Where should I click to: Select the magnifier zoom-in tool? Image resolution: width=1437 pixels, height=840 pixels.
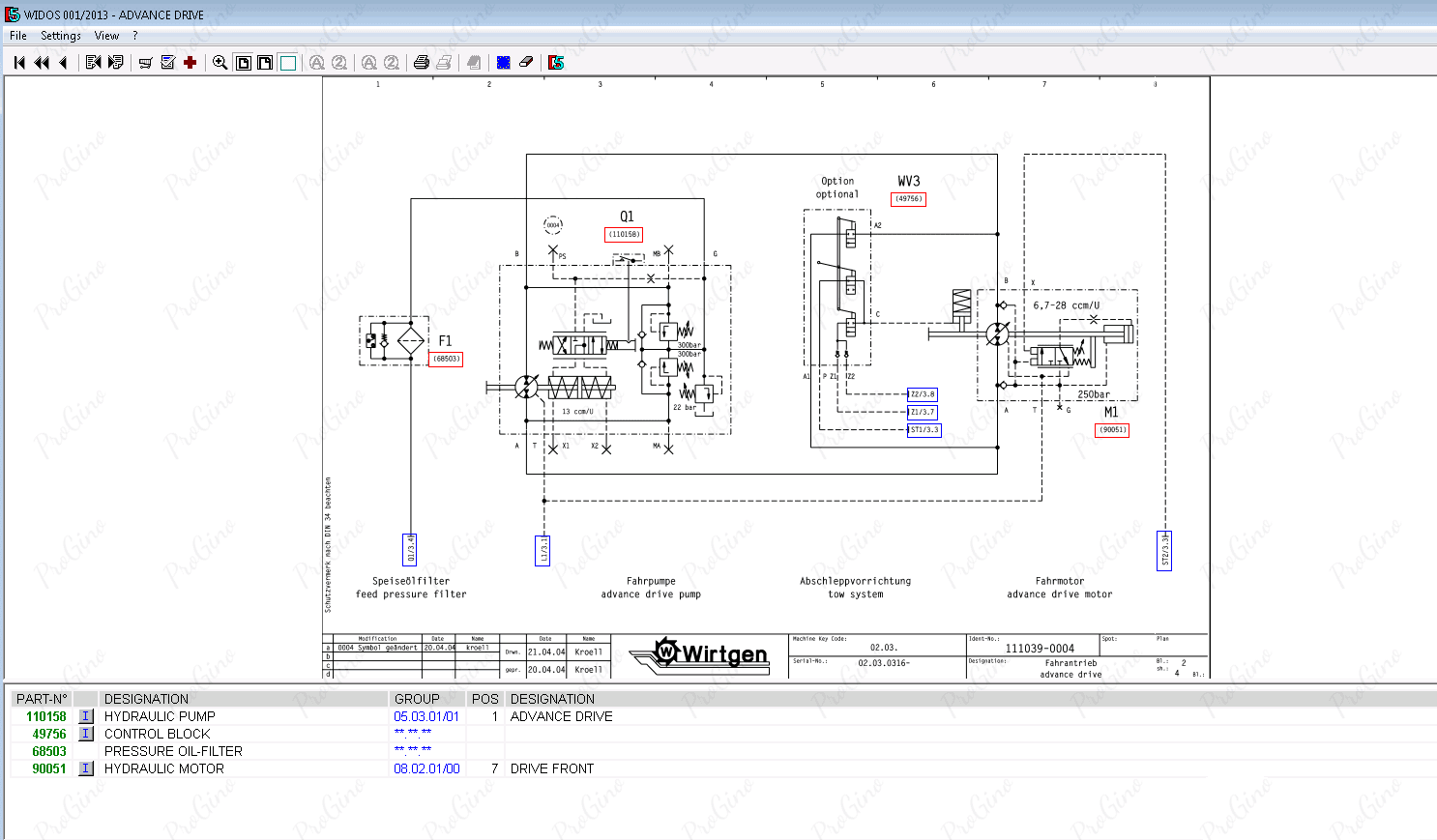[x=220, y=63]
